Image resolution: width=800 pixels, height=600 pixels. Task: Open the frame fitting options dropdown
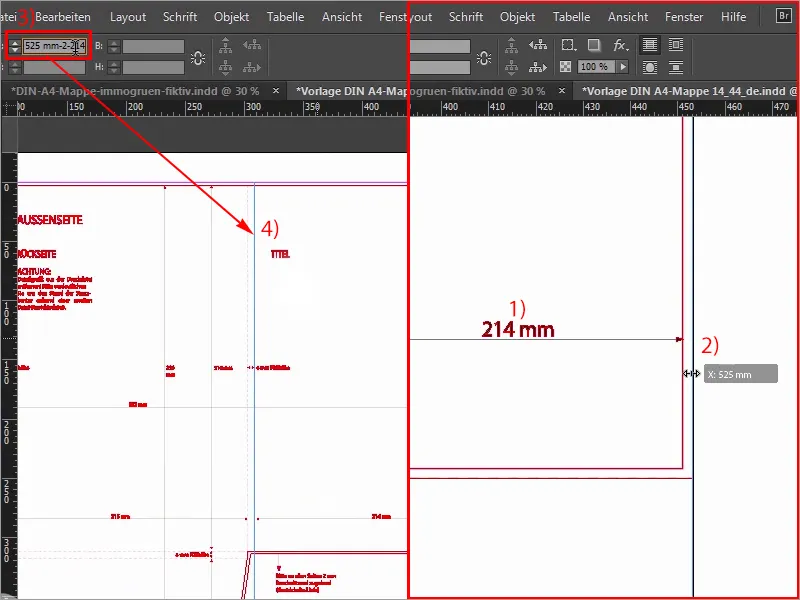[571, 45]
